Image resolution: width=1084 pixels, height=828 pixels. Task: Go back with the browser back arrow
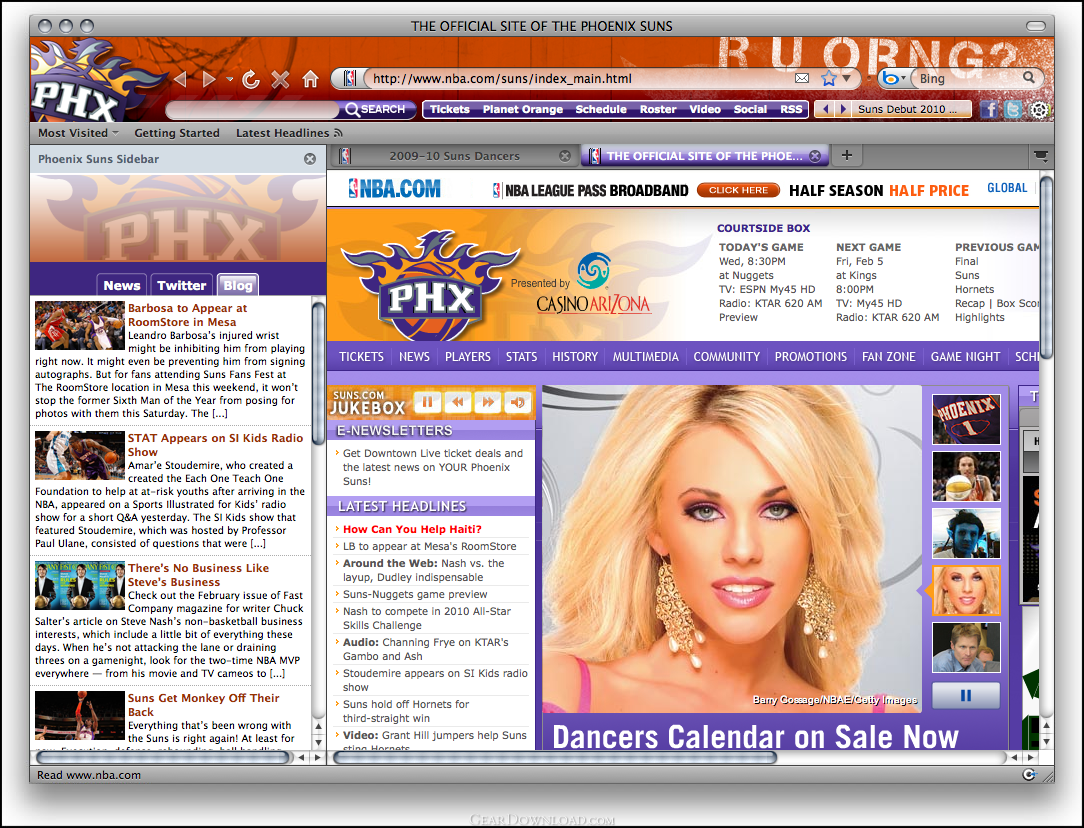[181, 79]
